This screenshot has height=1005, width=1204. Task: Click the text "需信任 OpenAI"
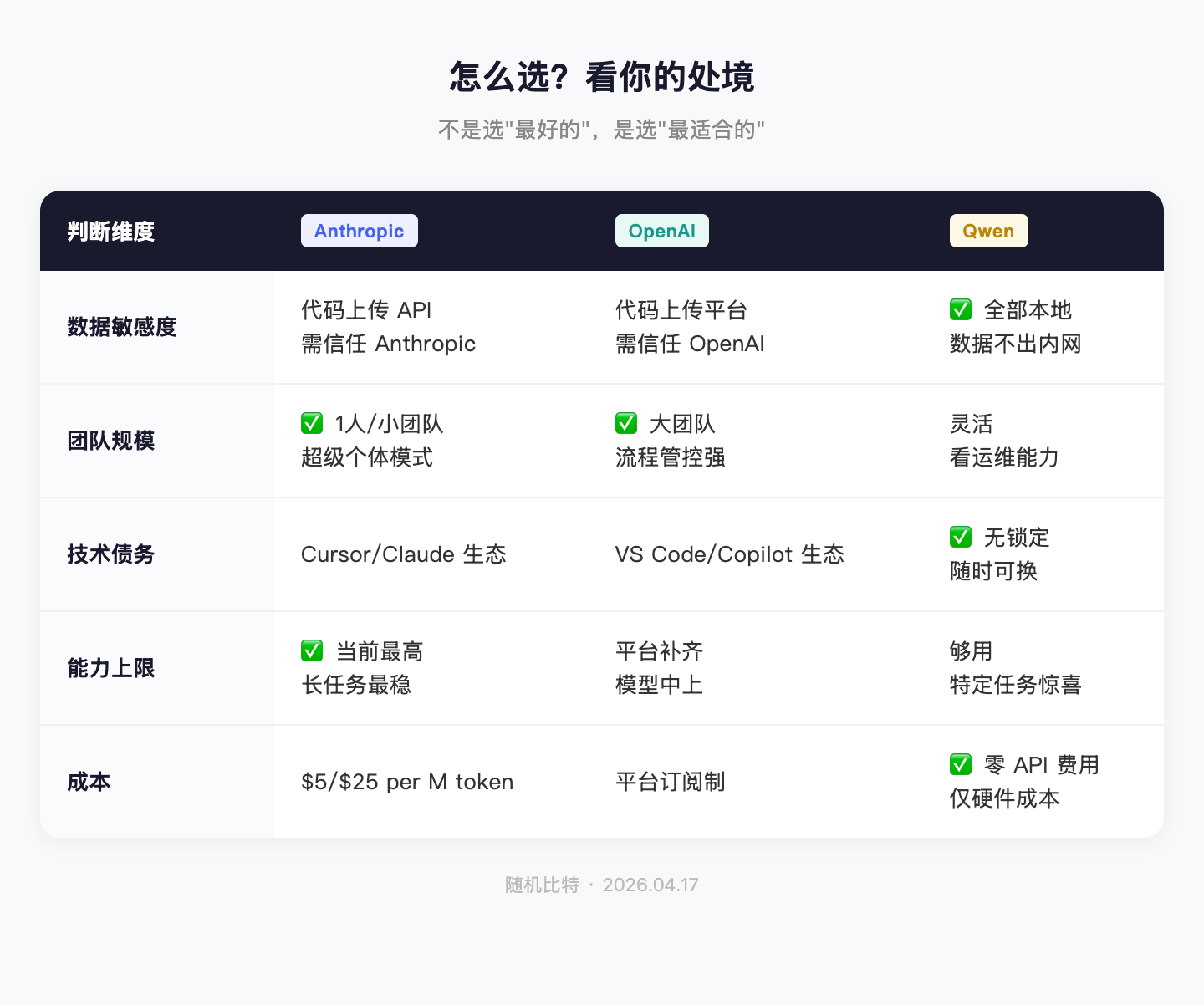pyautogui.click(x=690, y=344)
